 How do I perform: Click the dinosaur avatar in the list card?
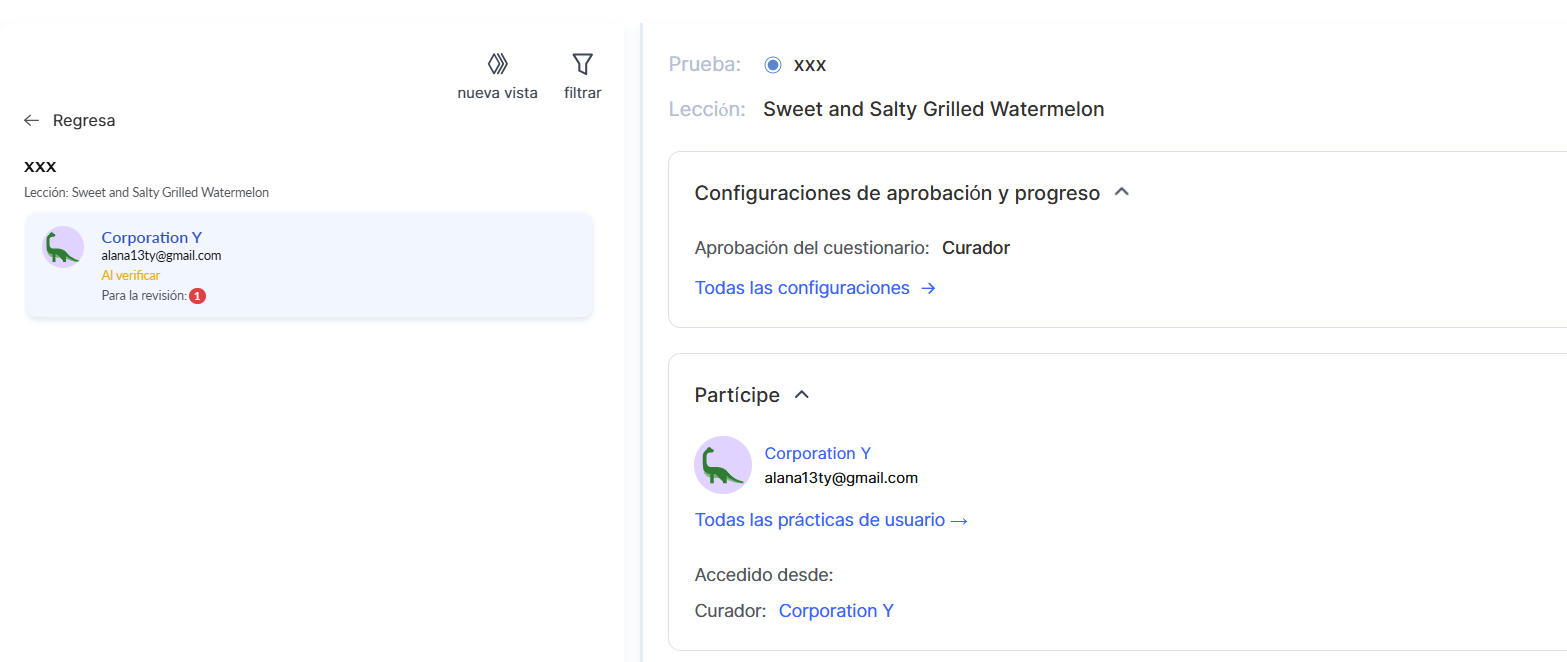pos(63,247)
